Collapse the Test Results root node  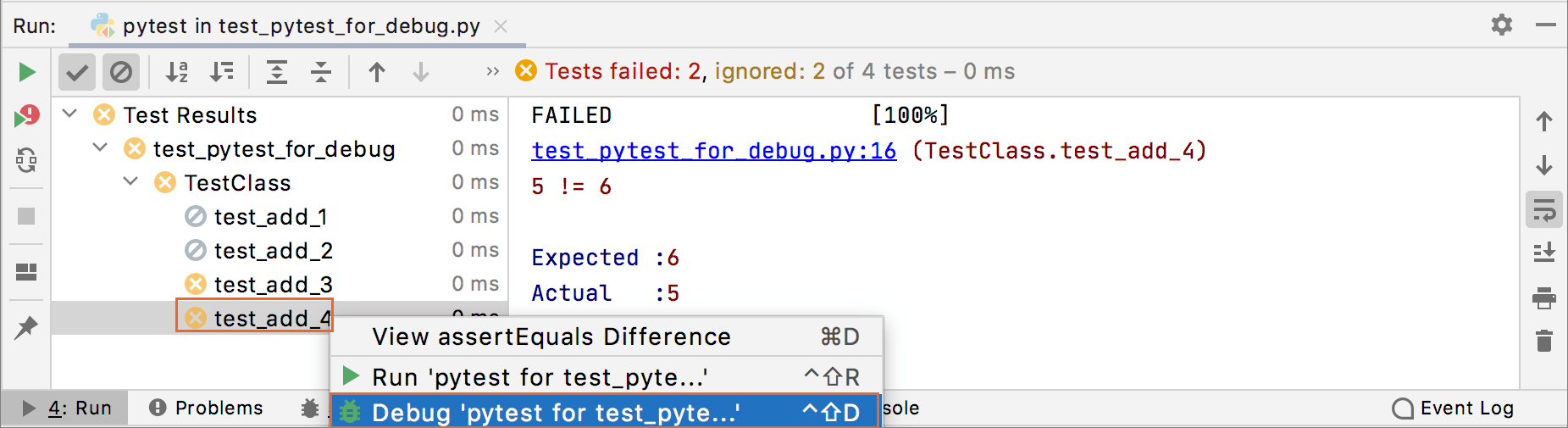[70, 114]
